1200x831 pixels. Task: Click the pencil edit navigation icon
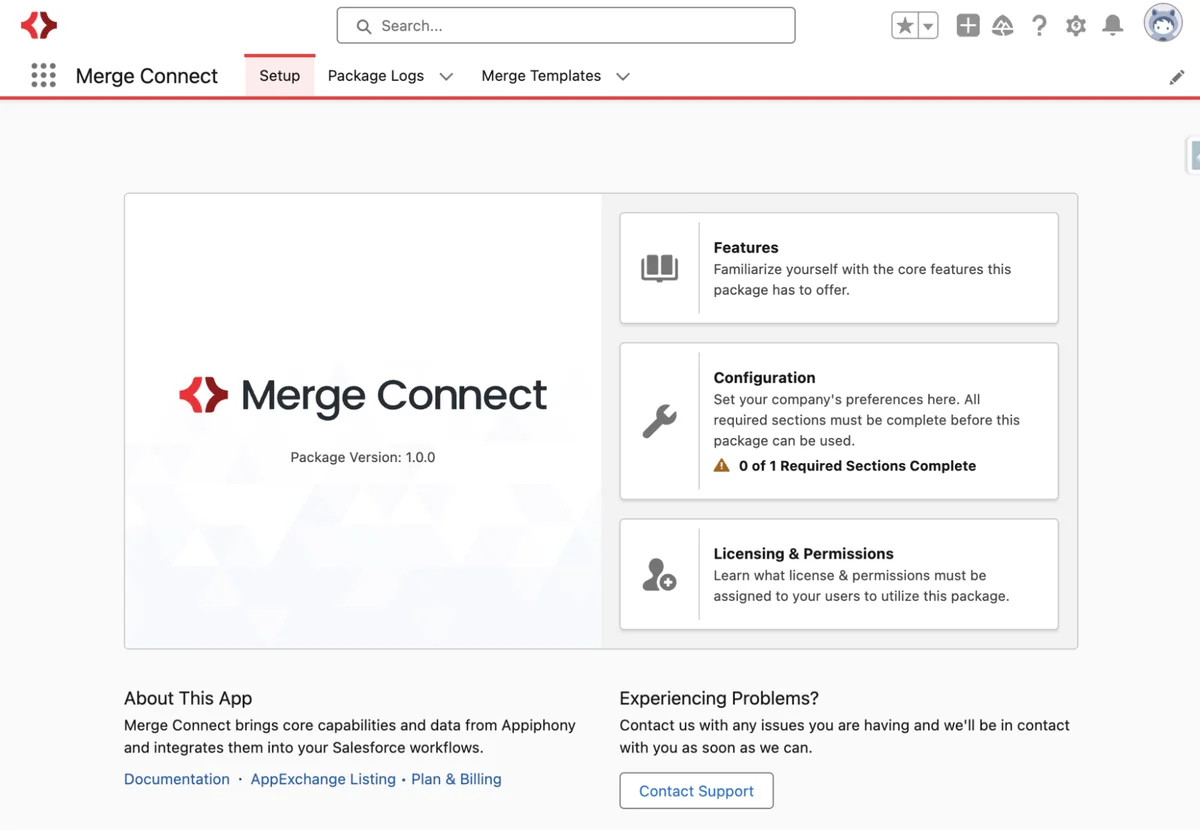pos(1177,77)
